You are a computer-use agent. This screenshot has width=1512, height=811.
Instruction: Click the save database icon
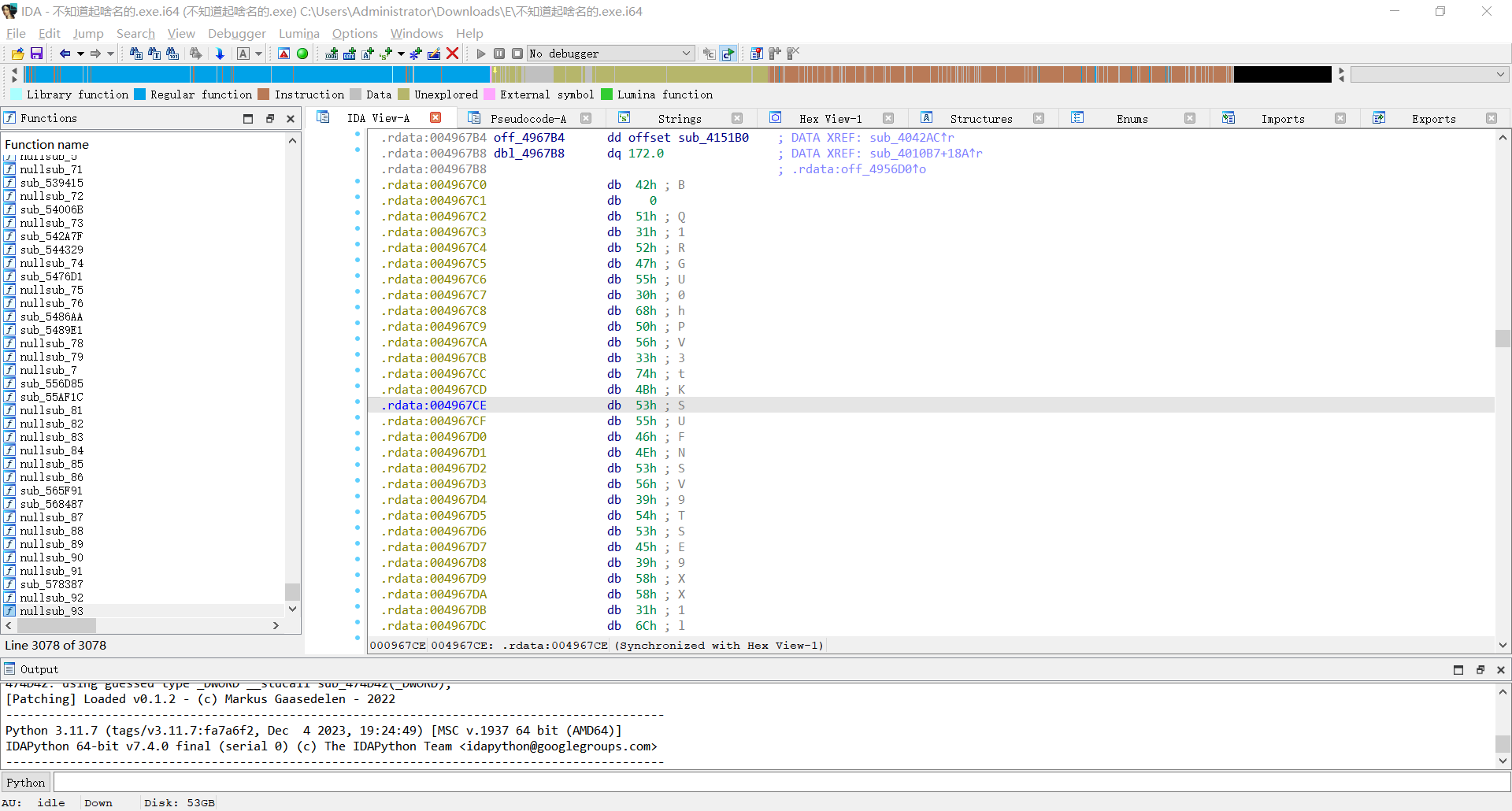[36, 54]
